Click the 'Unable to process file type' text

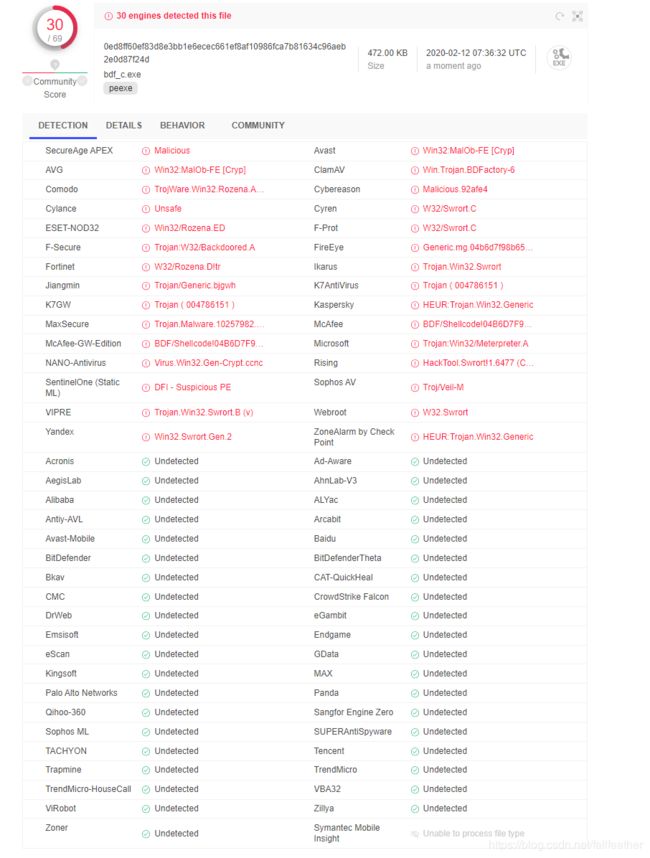473,833
